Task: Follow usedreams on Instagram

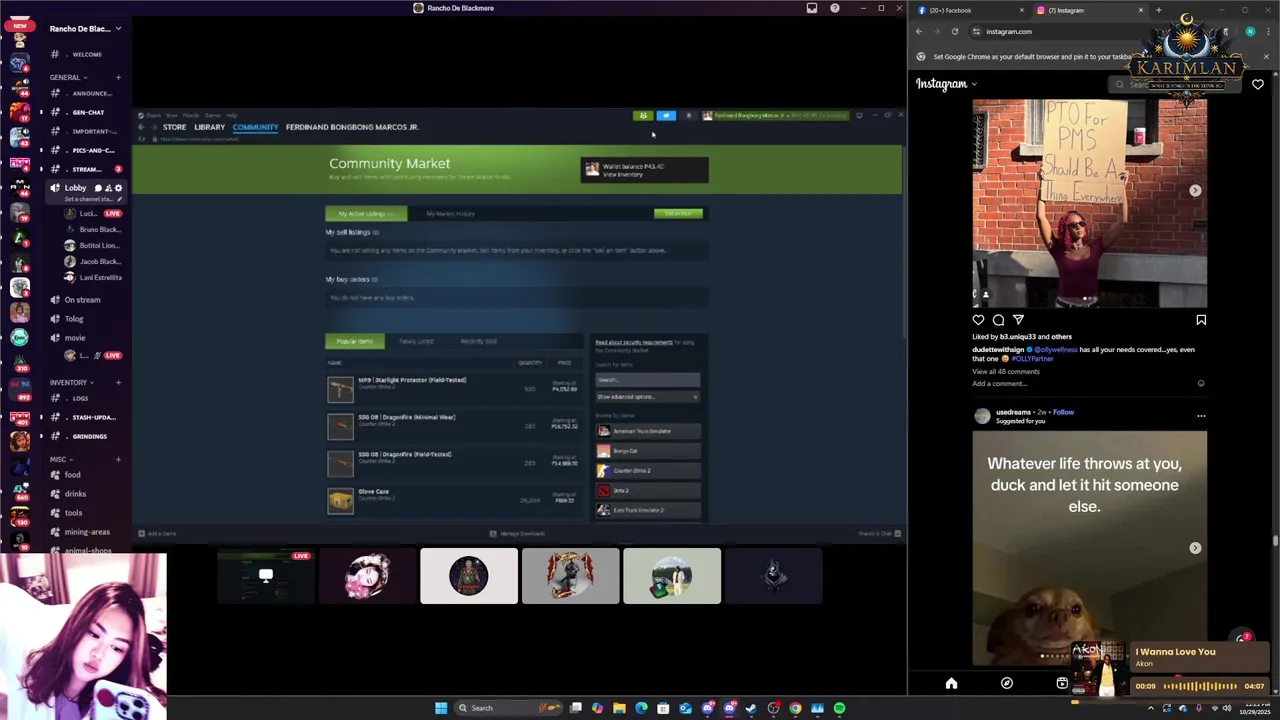Action: [x=1063, y=412]
